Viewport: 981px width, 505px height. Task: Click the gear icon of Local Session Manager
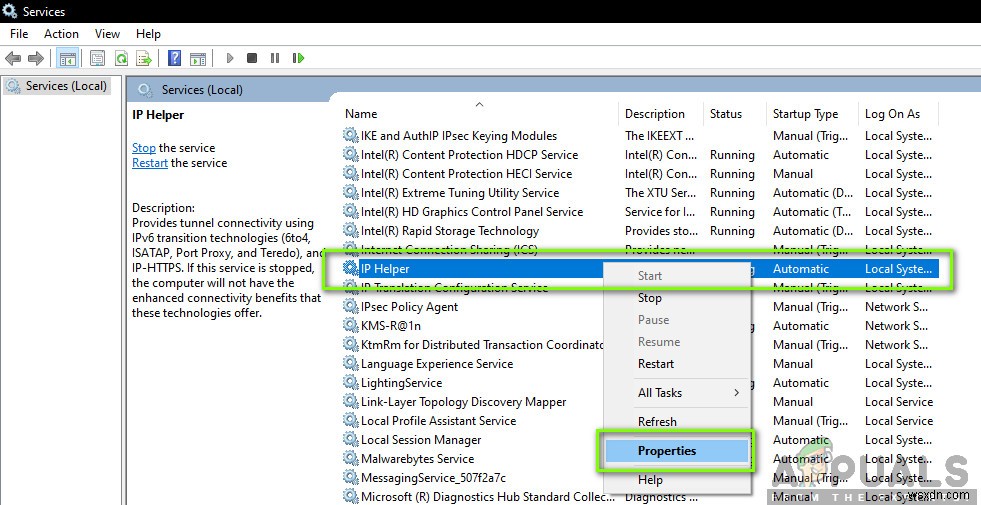[x=350, y=439]
